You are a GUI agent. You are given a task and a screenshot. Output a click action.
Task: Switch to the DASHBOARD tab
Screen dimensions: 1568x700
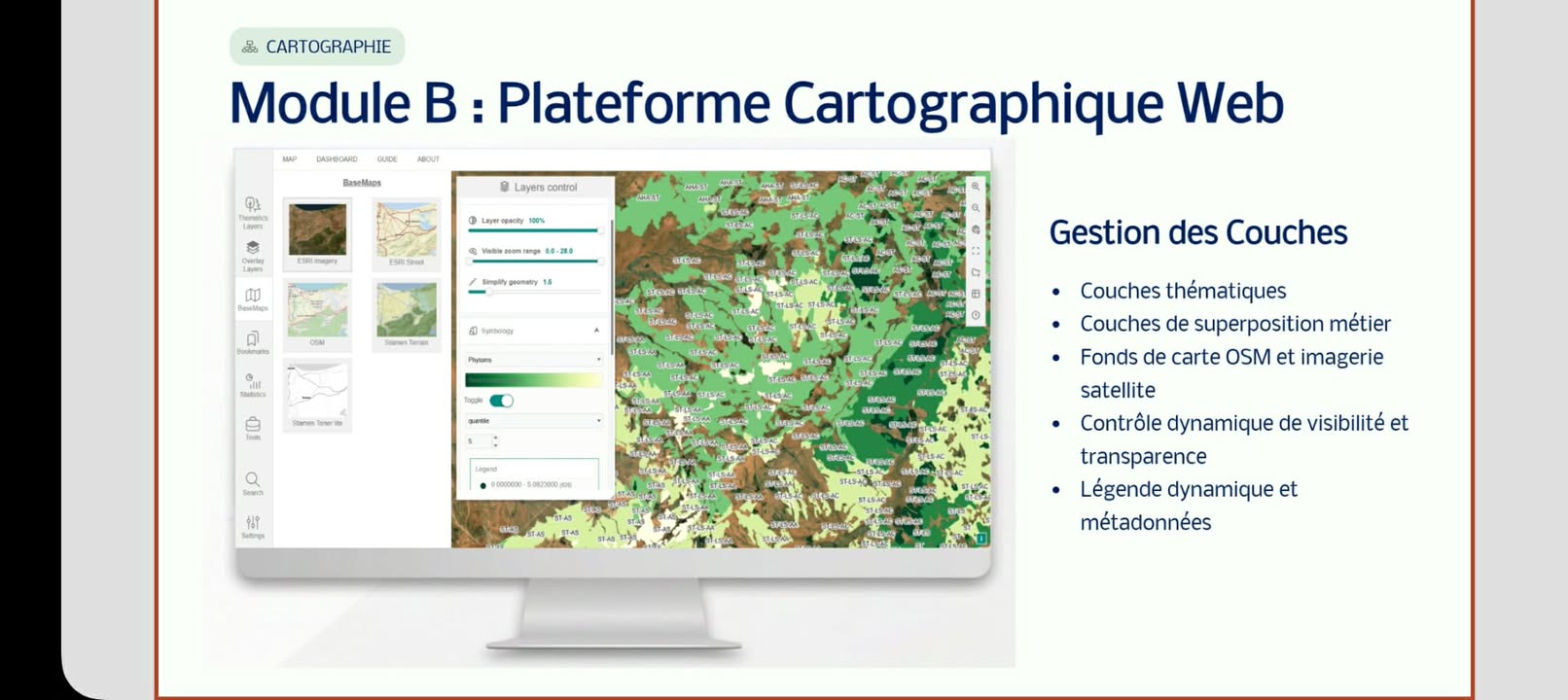(x=337, y=159)
